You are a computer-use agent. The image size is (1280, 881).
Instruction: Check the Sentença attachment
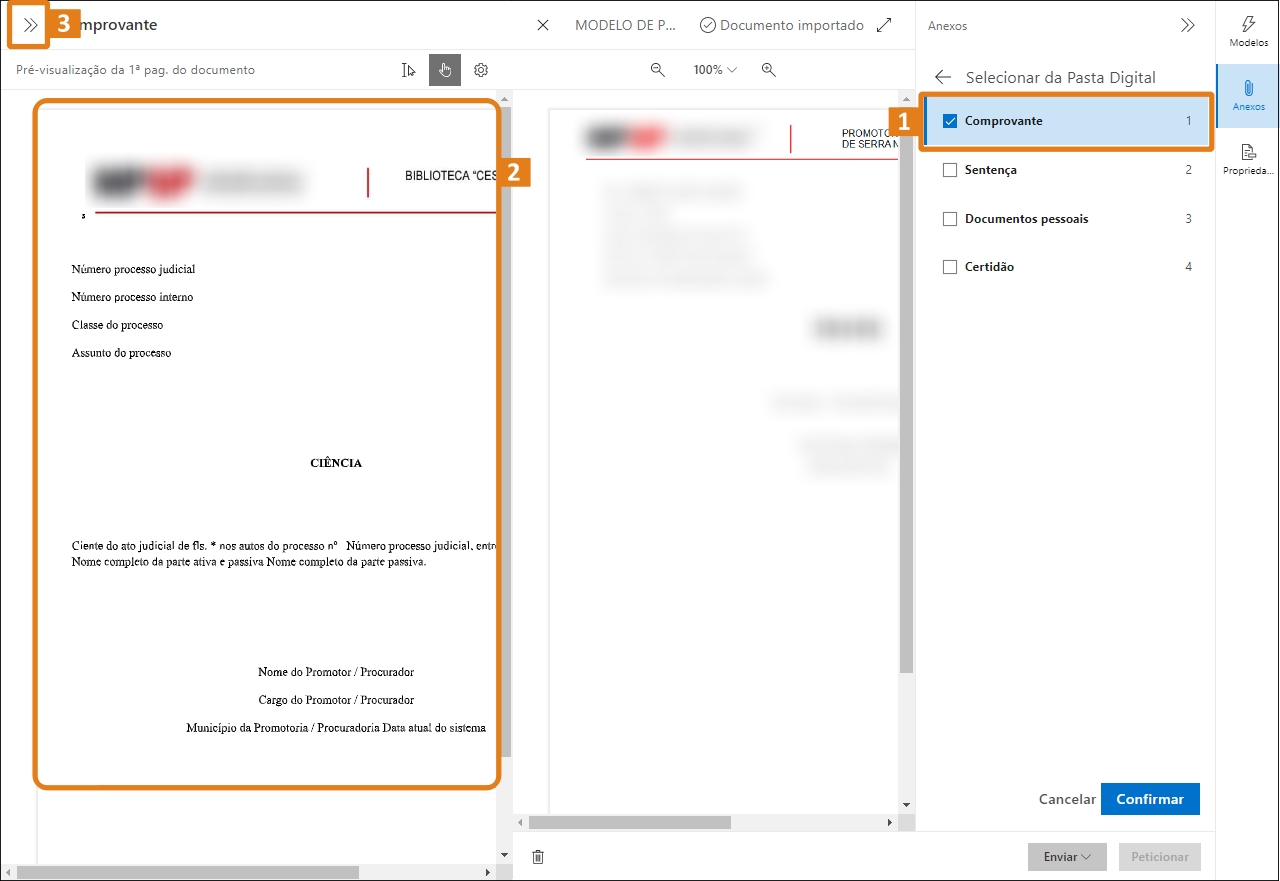click(949, 169)
